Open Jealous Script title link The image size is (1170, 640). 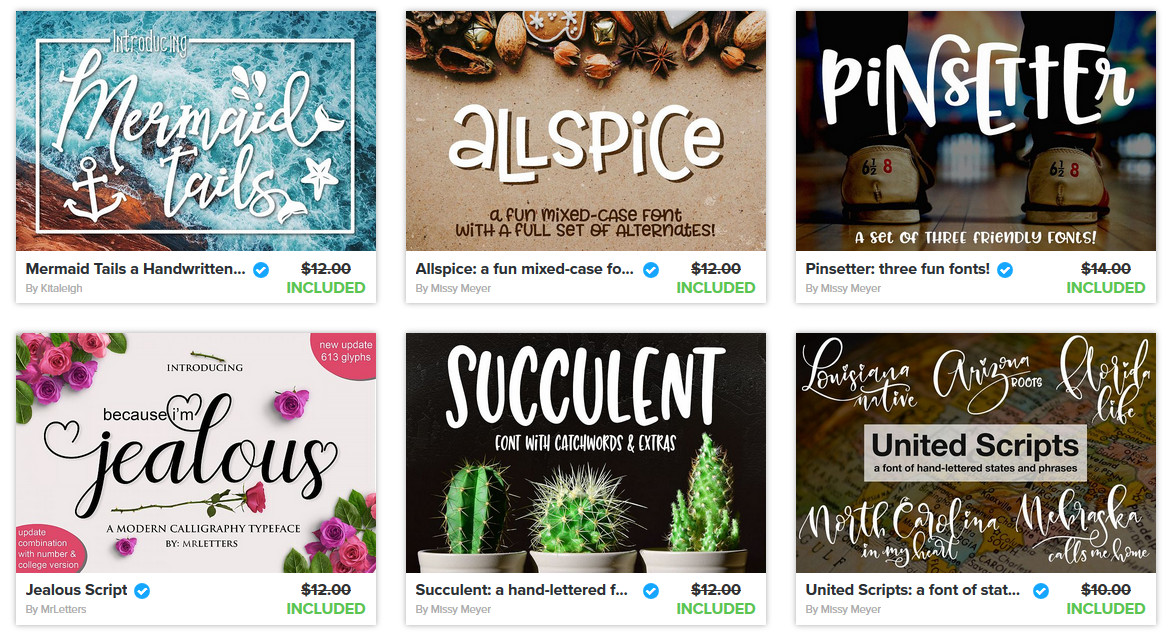click(x=77, y=590)
